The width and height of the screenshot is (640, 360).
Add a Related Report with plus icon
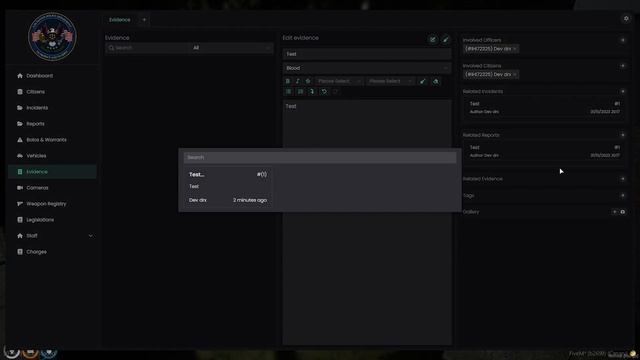(622, 135)
